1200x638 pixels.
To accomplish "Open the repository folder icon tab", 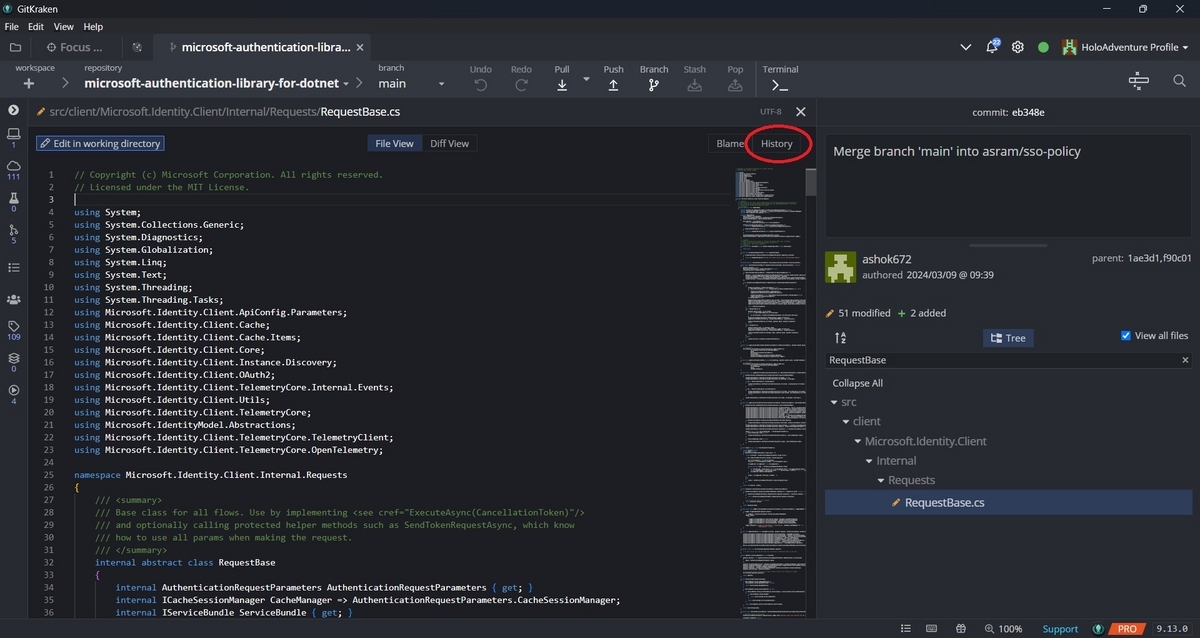I will 15,47.
